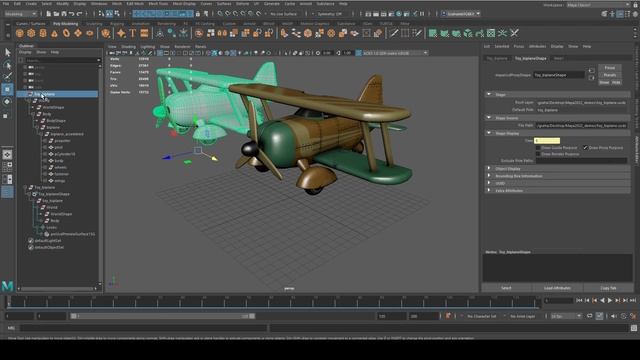Open the Workspace dropdown
This screenshot has height=360, width=640.
pyautogui.click(x=598, y=5)
